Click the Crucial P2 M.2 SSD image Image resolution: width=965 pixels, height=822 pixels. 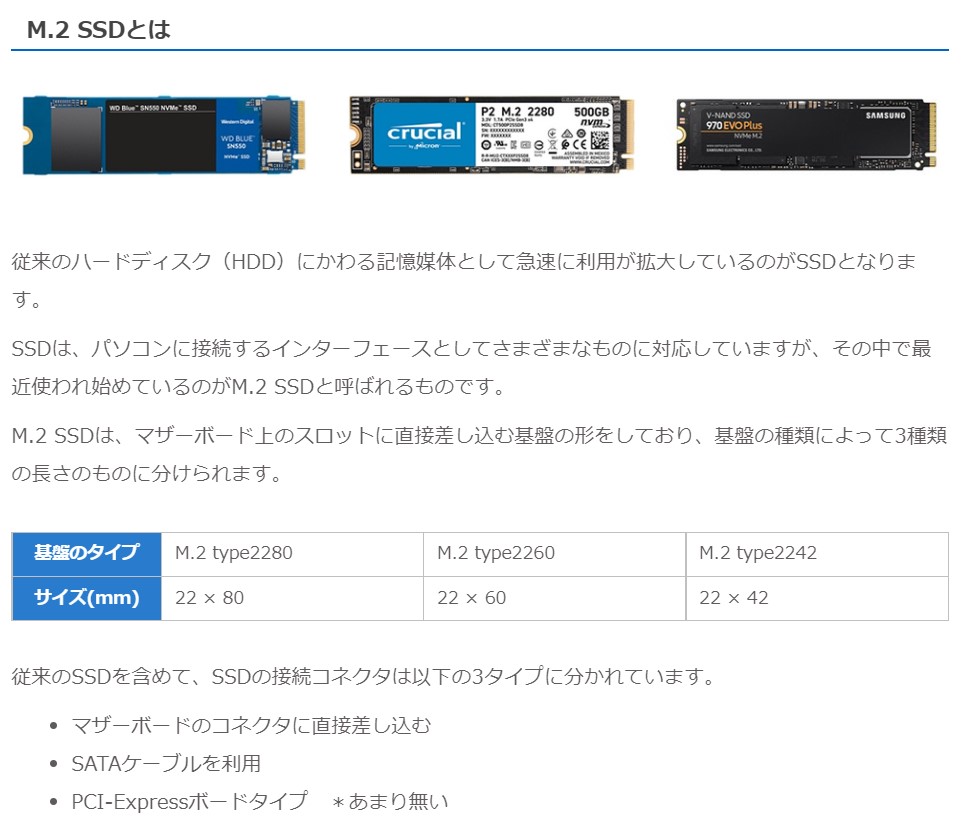[x=492, y=134]
